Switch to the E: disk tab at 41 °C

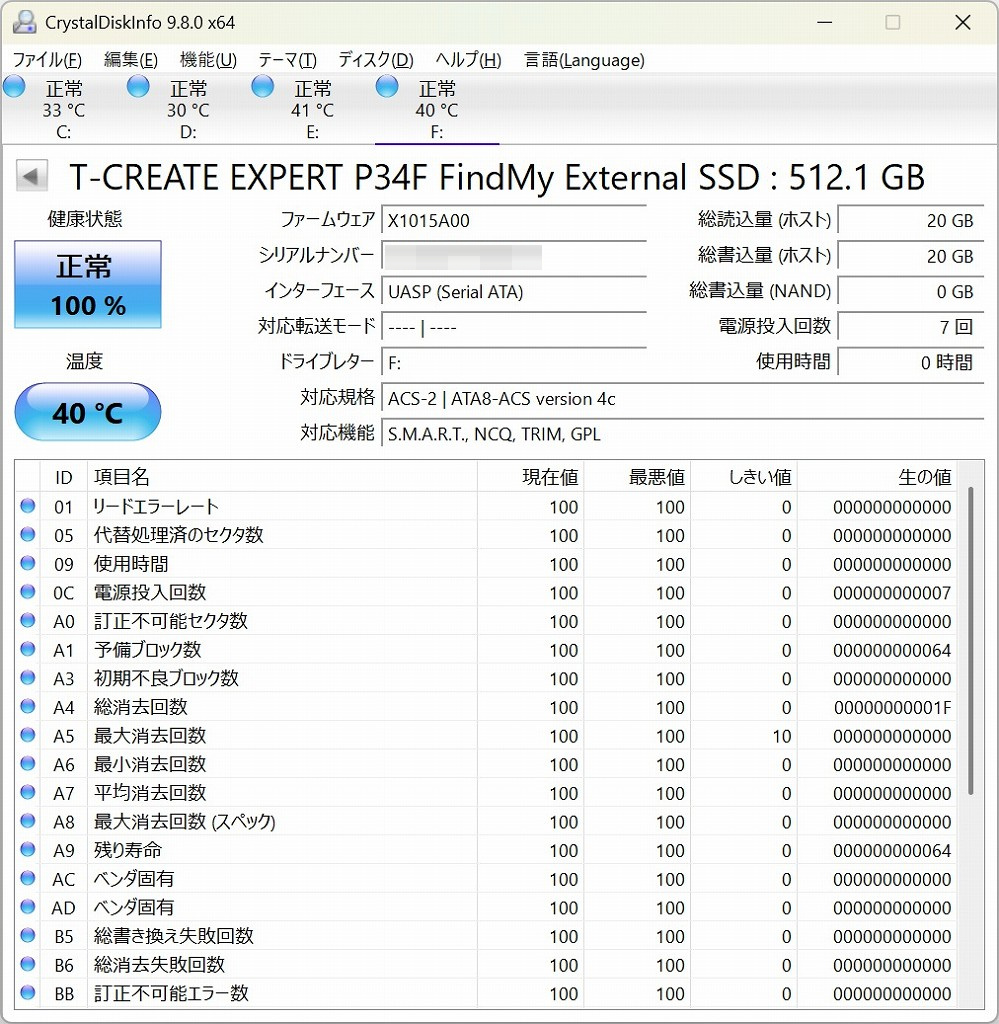pyautogui.click(x=313, y=109)
